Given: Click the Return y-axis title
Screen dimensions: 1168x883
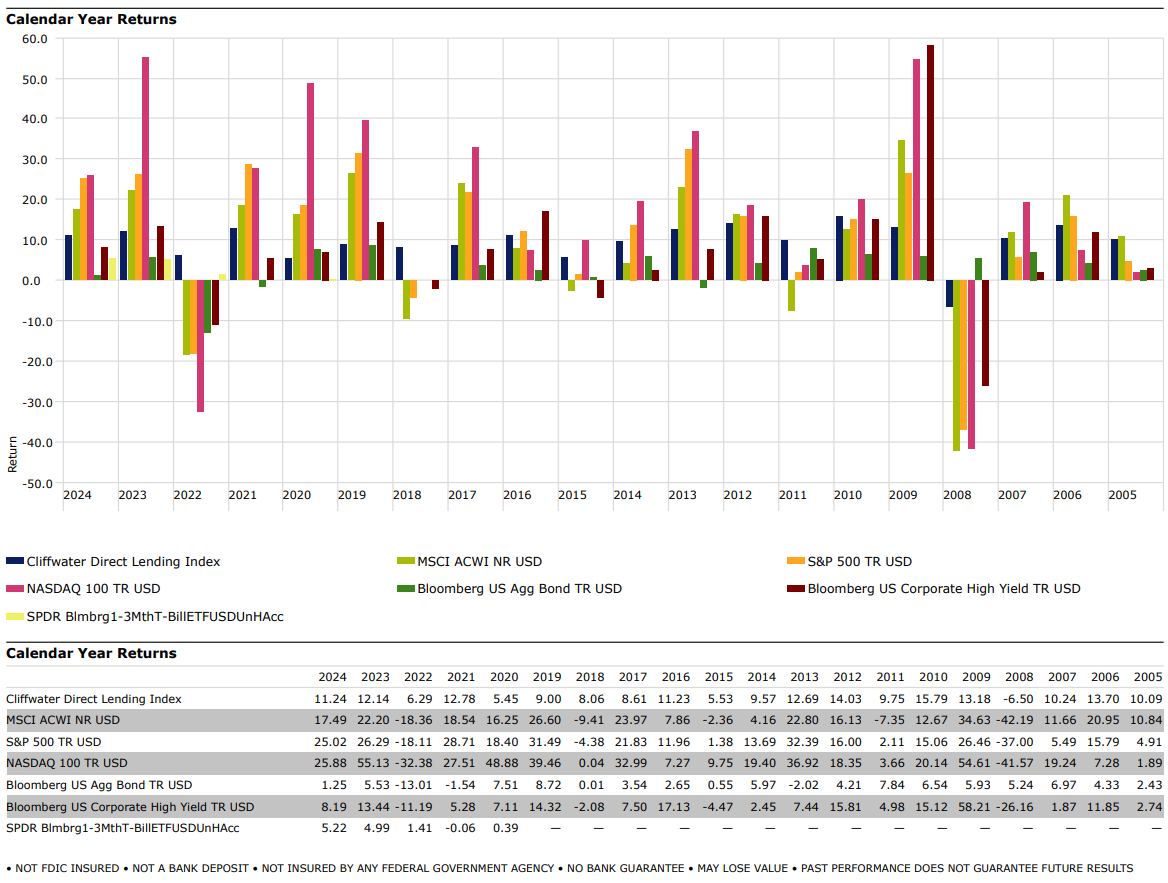Looking at the screenshot, I should coord(13,454).
